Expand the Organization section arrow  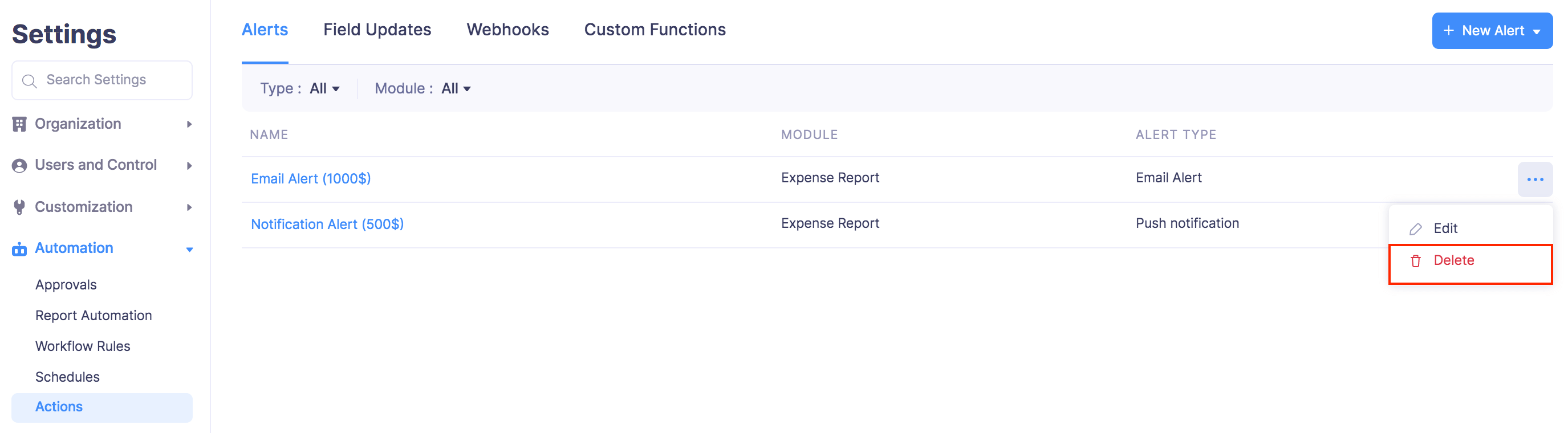[x=189, y=124]
